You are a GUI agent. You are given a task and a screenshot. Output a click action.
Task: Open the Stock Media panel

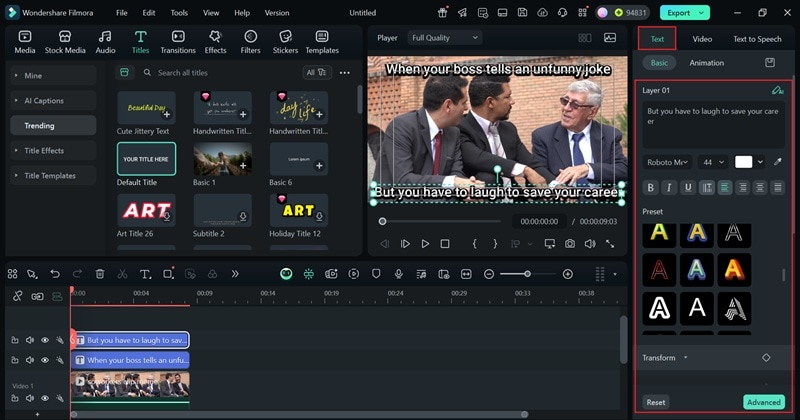tap(65, 42)
